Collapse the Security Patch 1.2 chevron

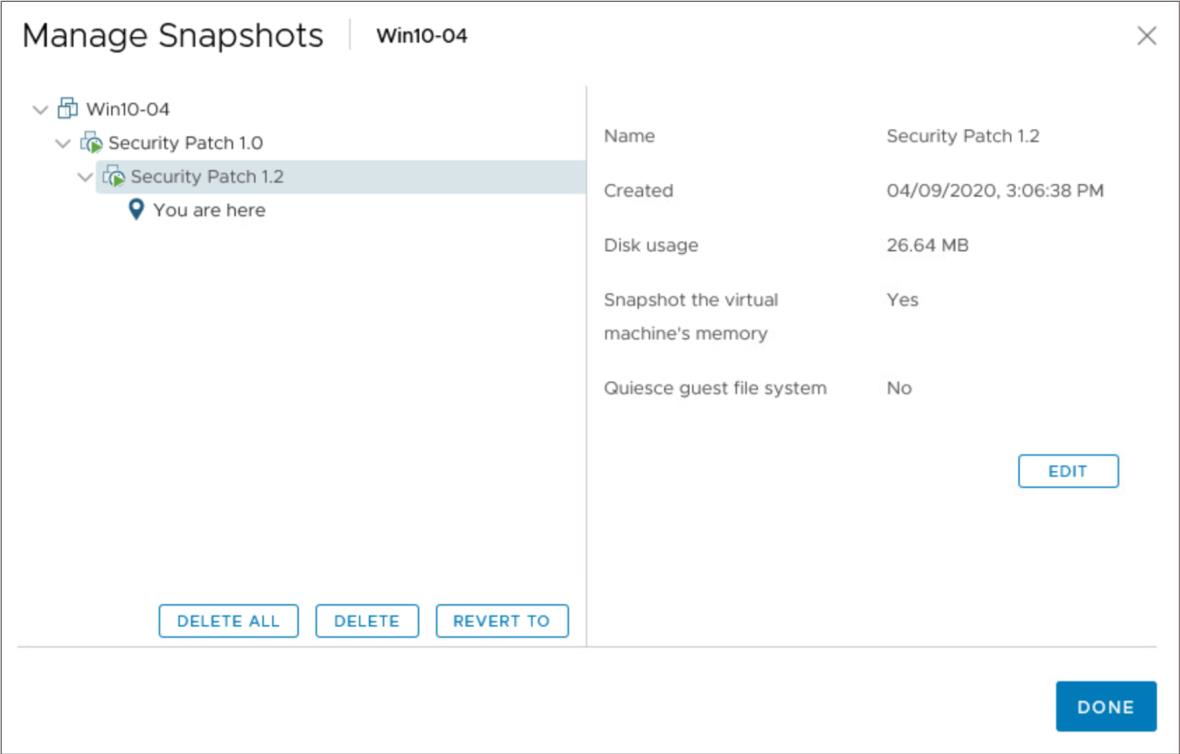[x=85, y=177]
